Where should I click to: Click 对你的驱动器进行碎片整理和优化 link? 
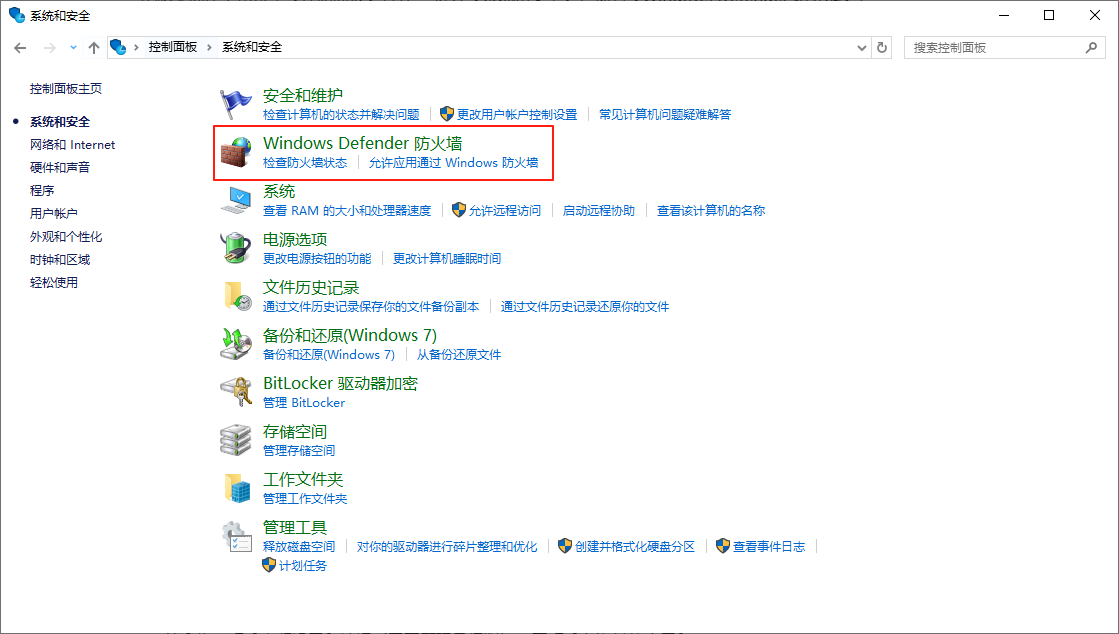tap(447, 546)
